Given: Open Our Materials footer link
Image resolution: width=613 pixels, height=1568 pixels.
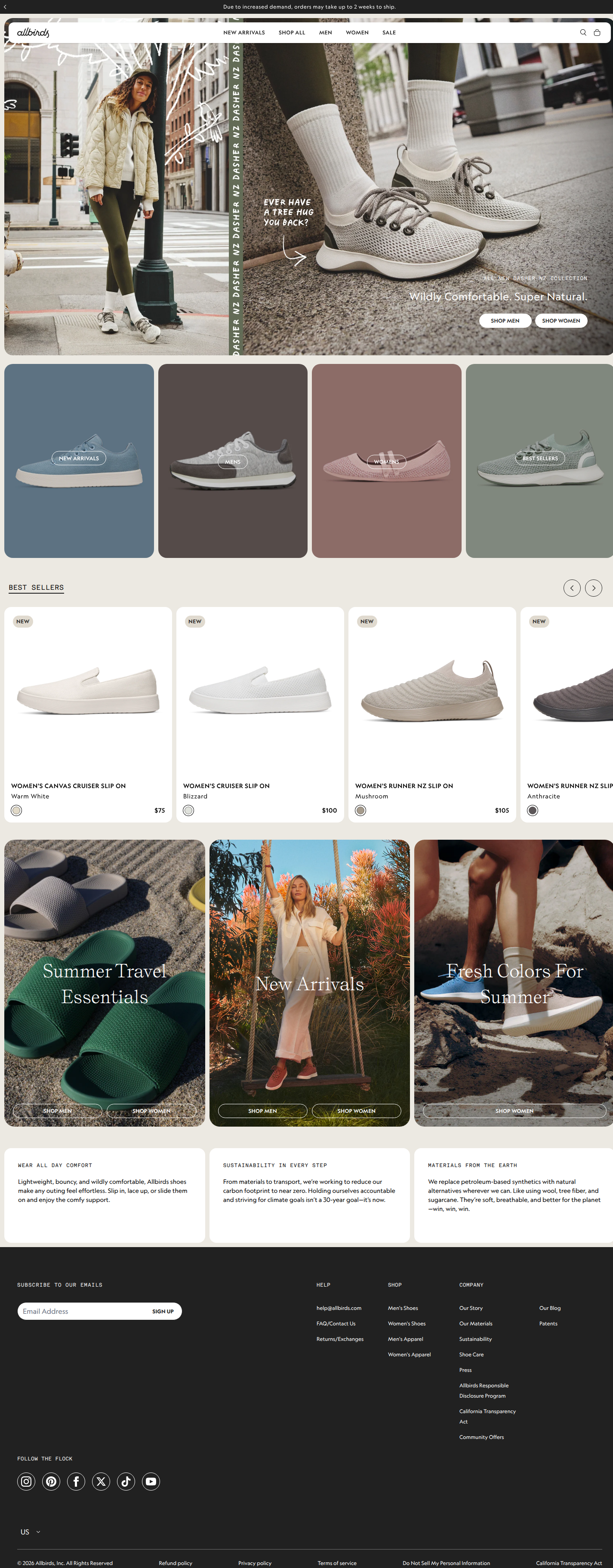Looking at the screenshot, I should [x=476, y=1323].
